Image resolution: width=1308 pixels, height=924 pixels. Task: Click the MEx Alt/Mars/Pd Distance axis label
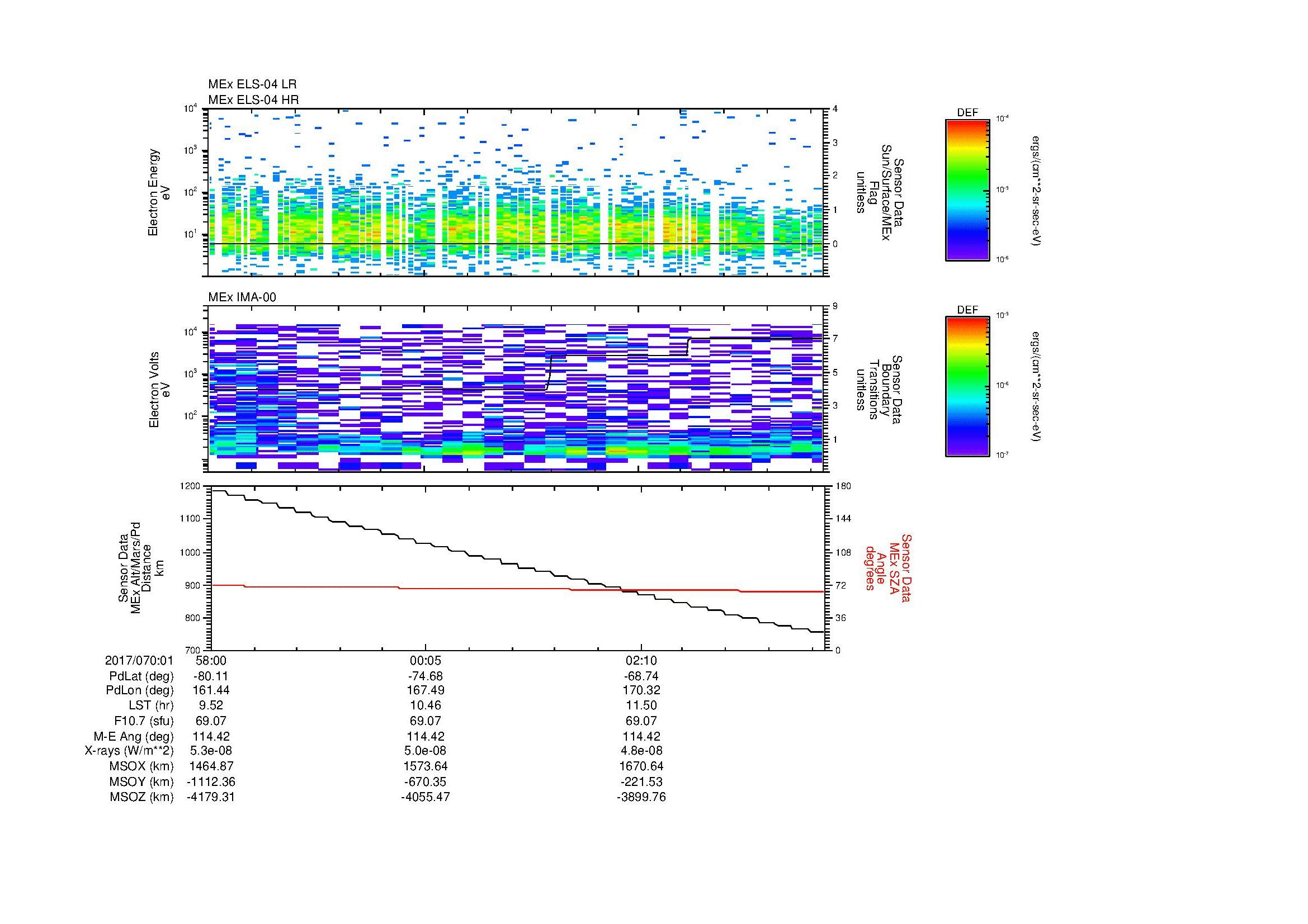[141, 567]
